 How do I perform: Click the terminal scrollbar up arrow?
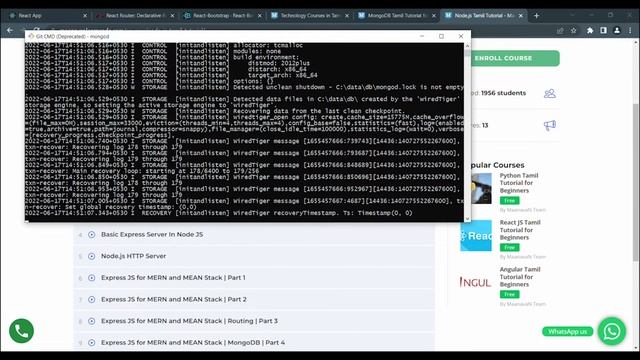pyautogui.click(x=467, y=46)
